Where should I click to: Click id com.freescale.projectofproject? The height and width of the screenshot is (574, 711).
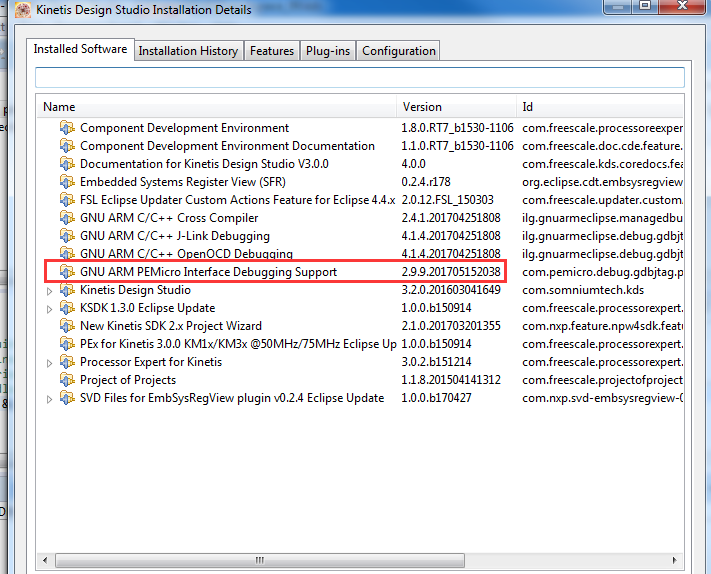point(603,380)
